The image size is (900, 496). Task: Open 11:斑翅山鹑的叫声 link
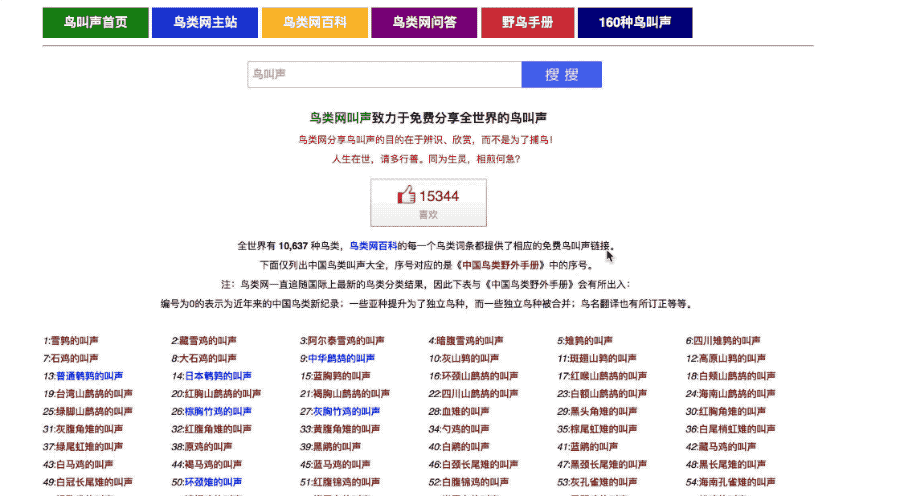pyautogui.click(x=597, y=358)
